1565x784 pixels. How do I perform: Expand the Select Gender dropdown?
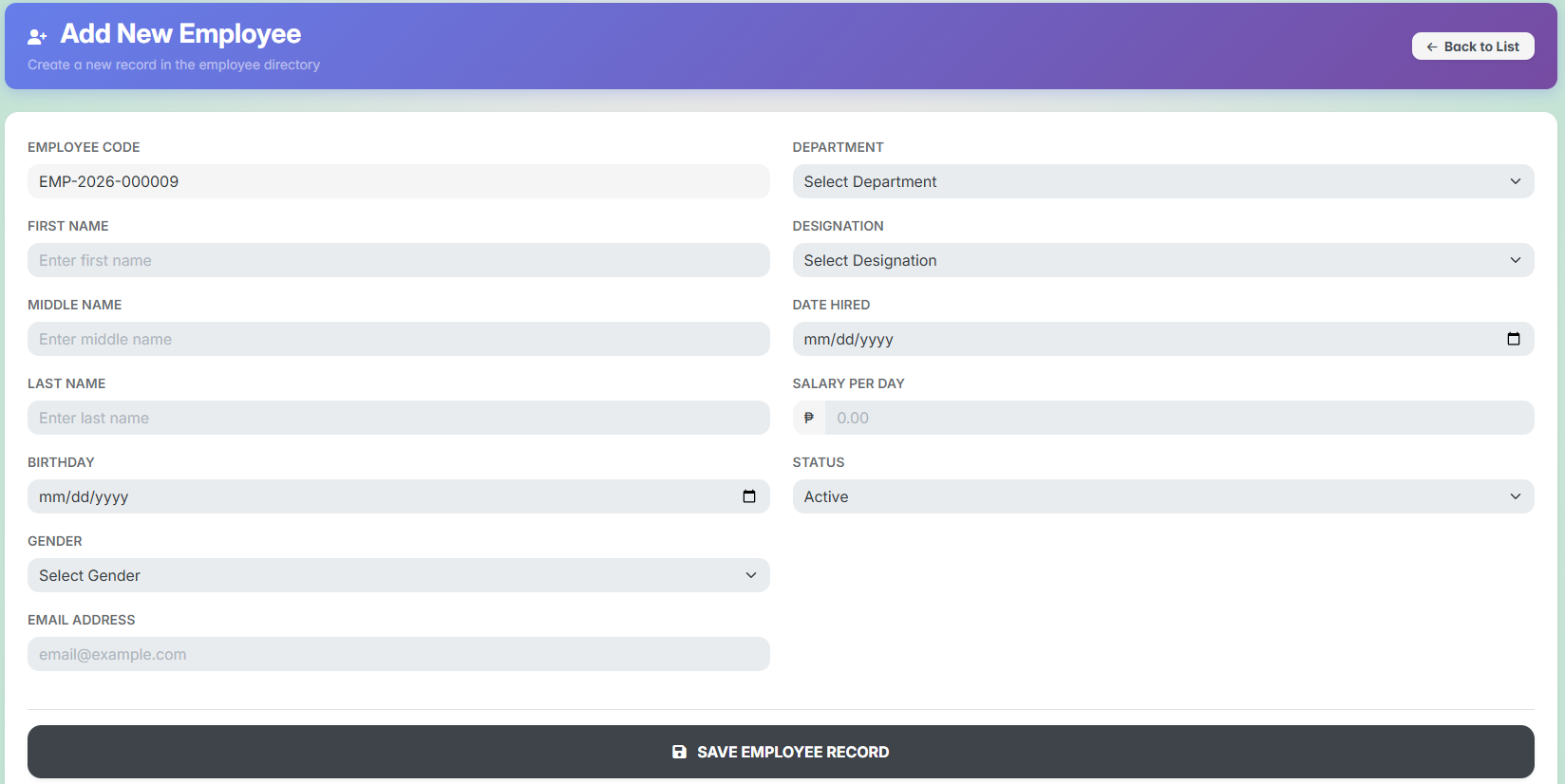point(398,575)
